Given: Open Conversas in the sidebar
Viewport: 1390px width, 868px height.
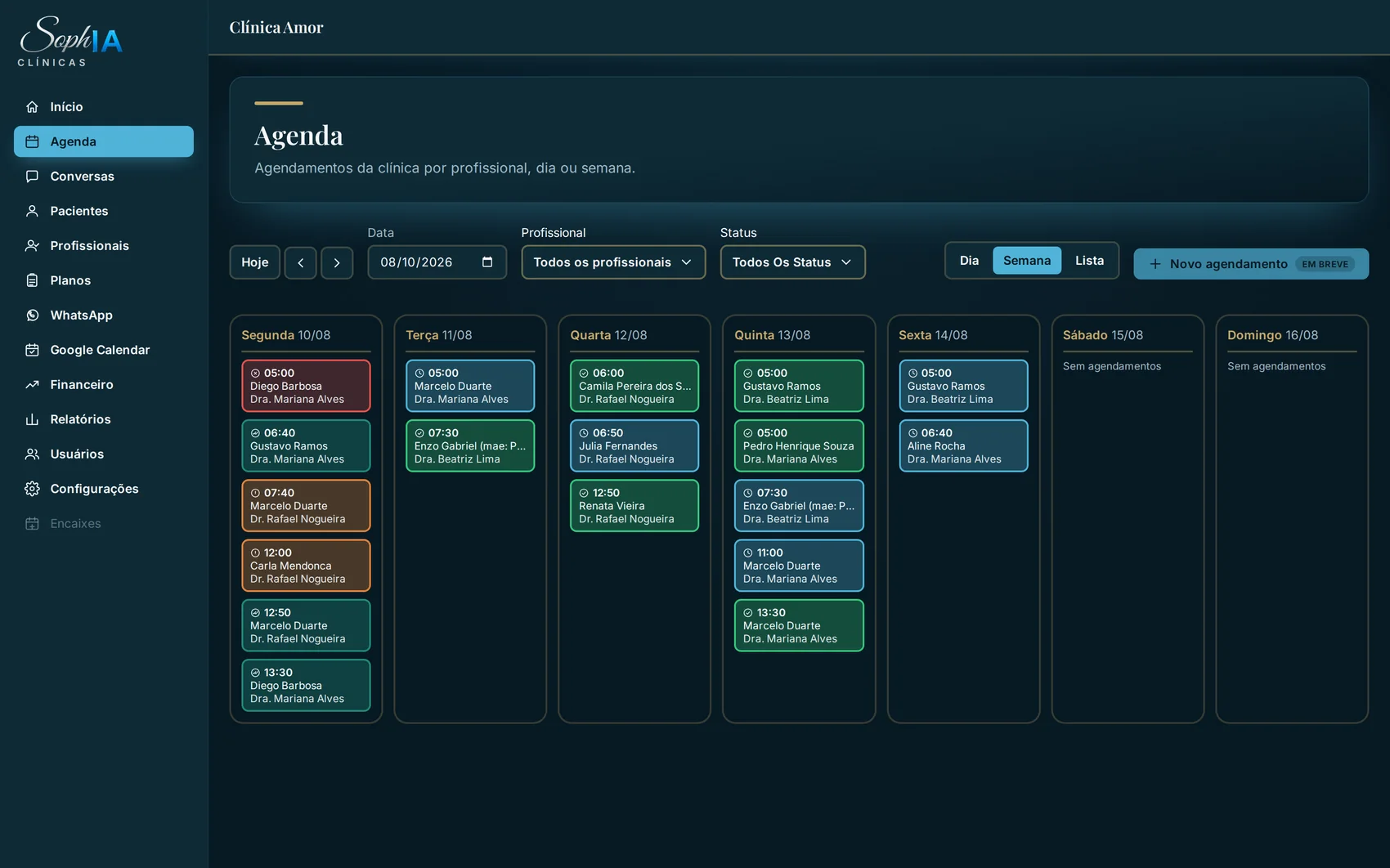Looking at the screenshot, I should click(x=104, y=177).
